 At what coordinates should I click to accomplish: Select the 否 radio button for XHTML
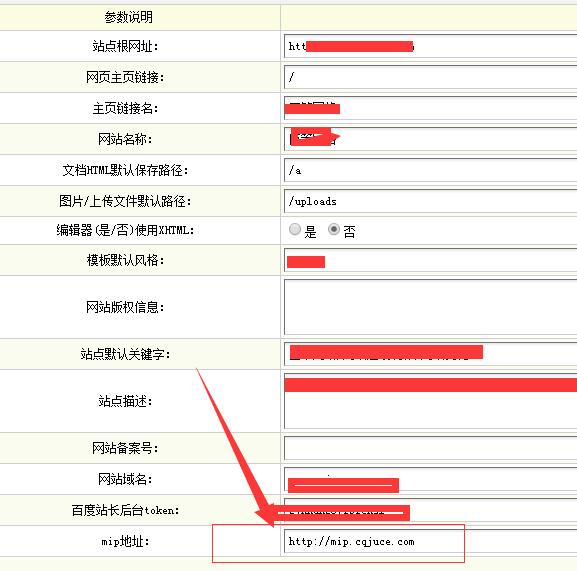coord(334,229)
